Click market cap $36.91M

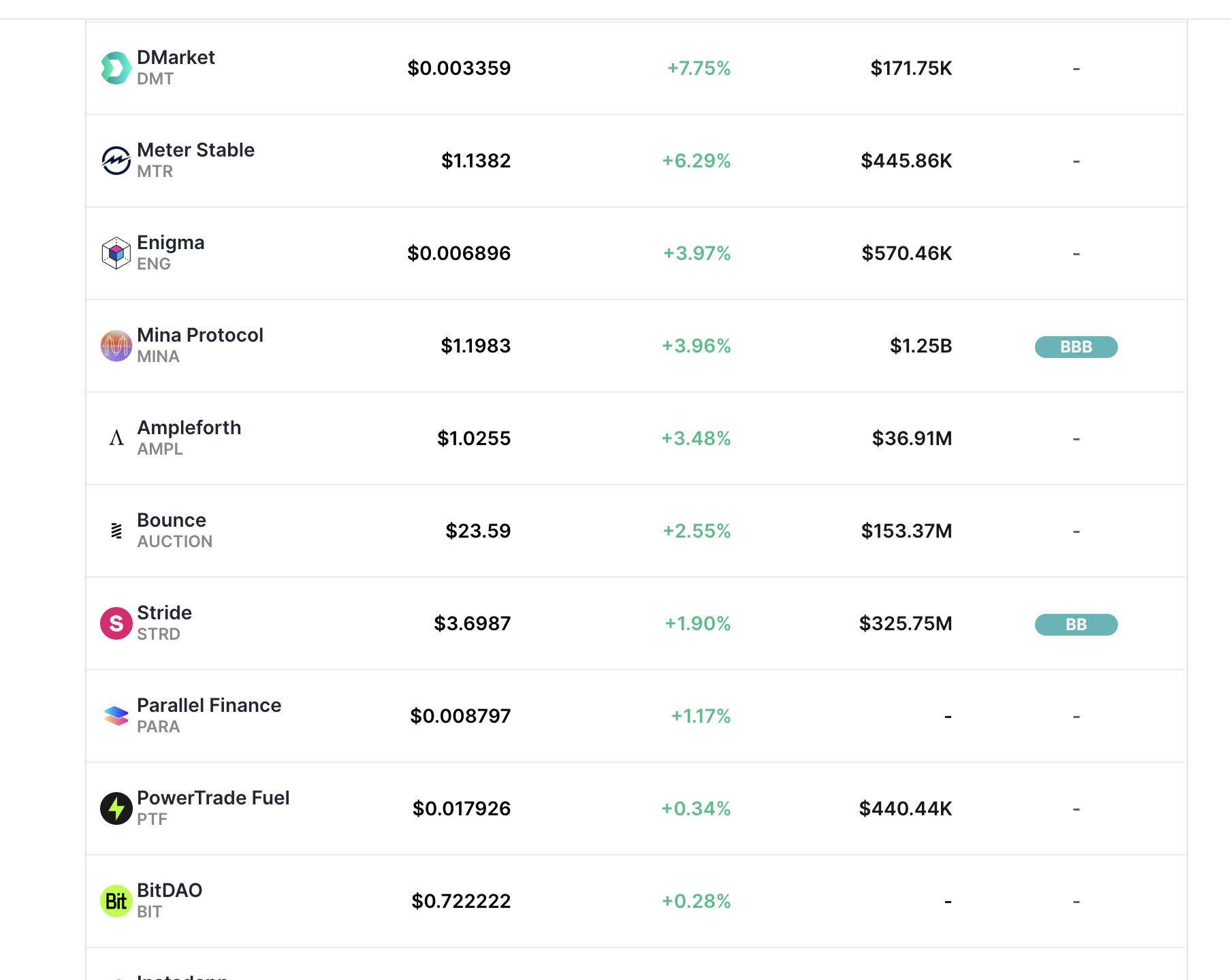tap(912, 438)
